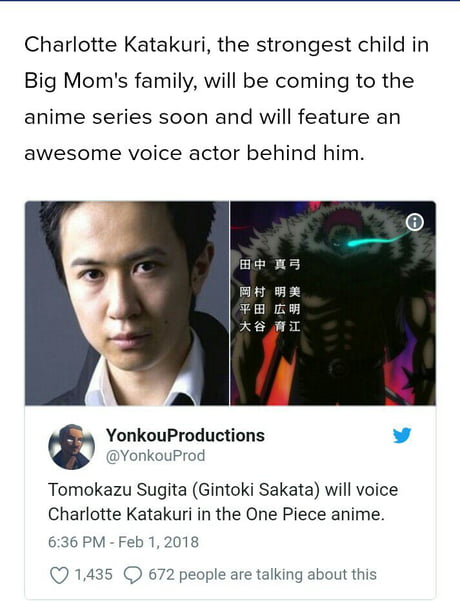The image size is (460, 601).
Task: Like the tweet via heart icon
Action: coord(59,575)
